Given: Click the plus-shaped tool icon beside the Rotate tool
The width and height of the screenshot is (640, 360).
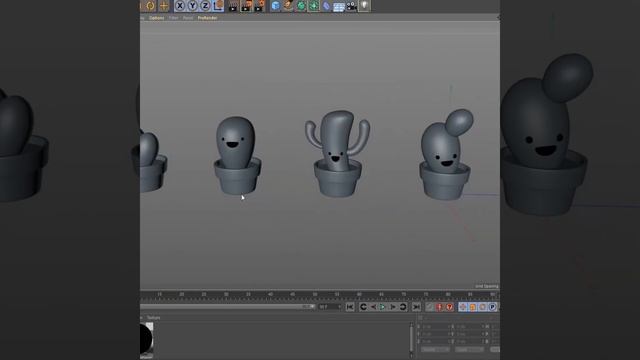Looking at the screenshot, I should click(164, 6).
